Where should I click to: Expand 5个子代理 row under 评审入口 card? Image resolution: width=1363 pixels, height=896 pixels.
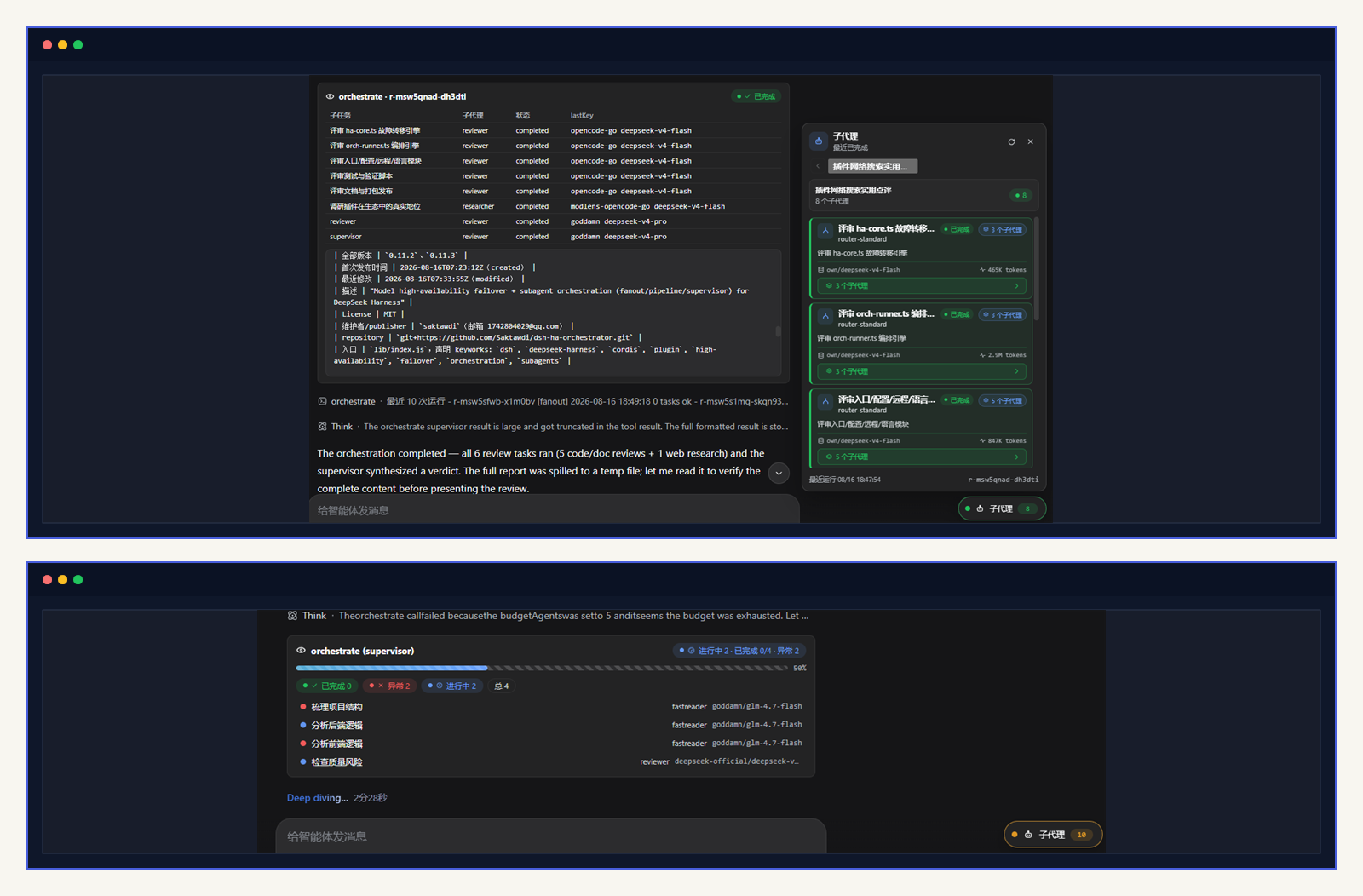(922, 457)
